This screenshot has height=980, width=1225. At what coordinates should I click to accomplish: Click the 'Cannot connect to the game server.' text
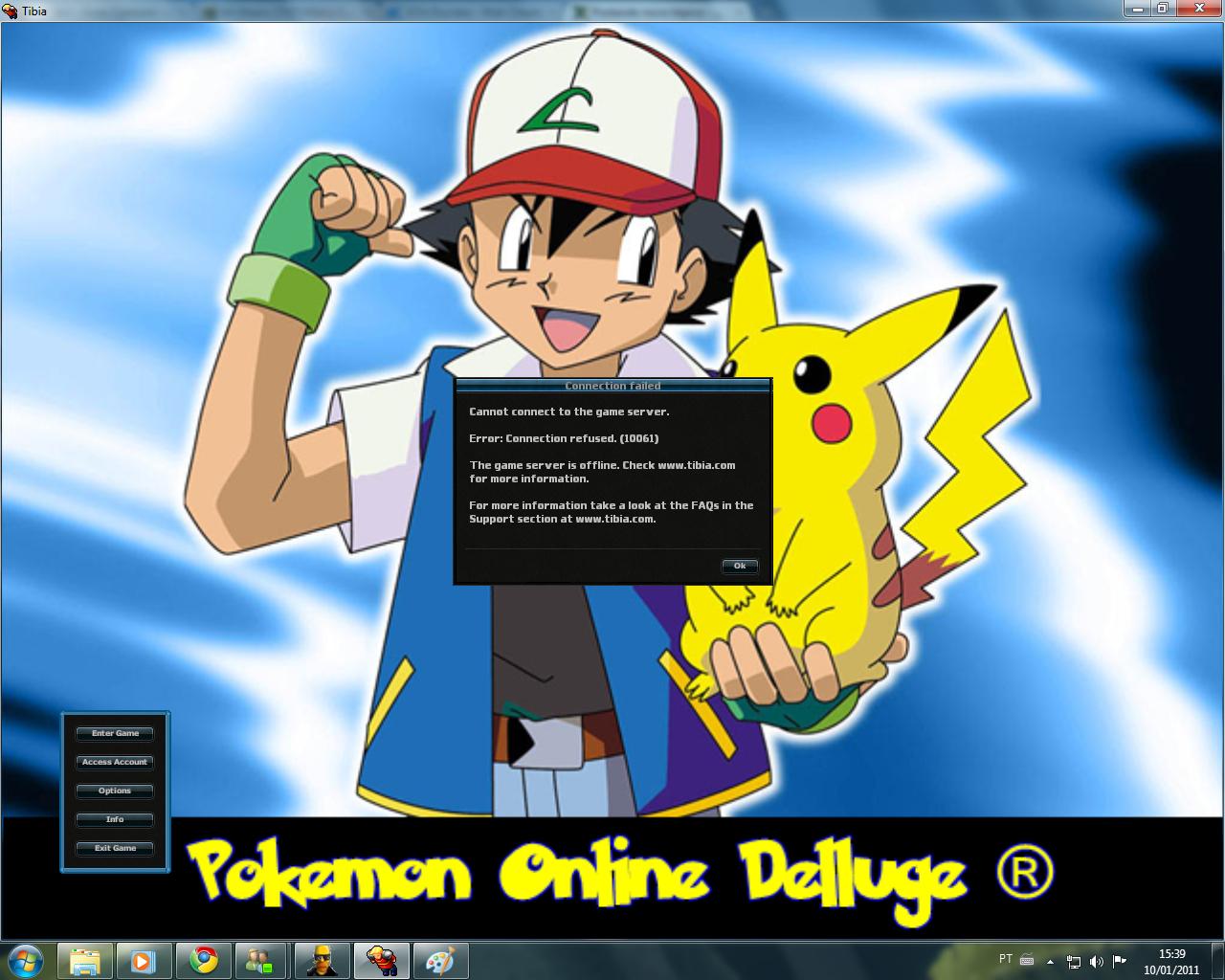pyautogui.click(x=569, y=412)
